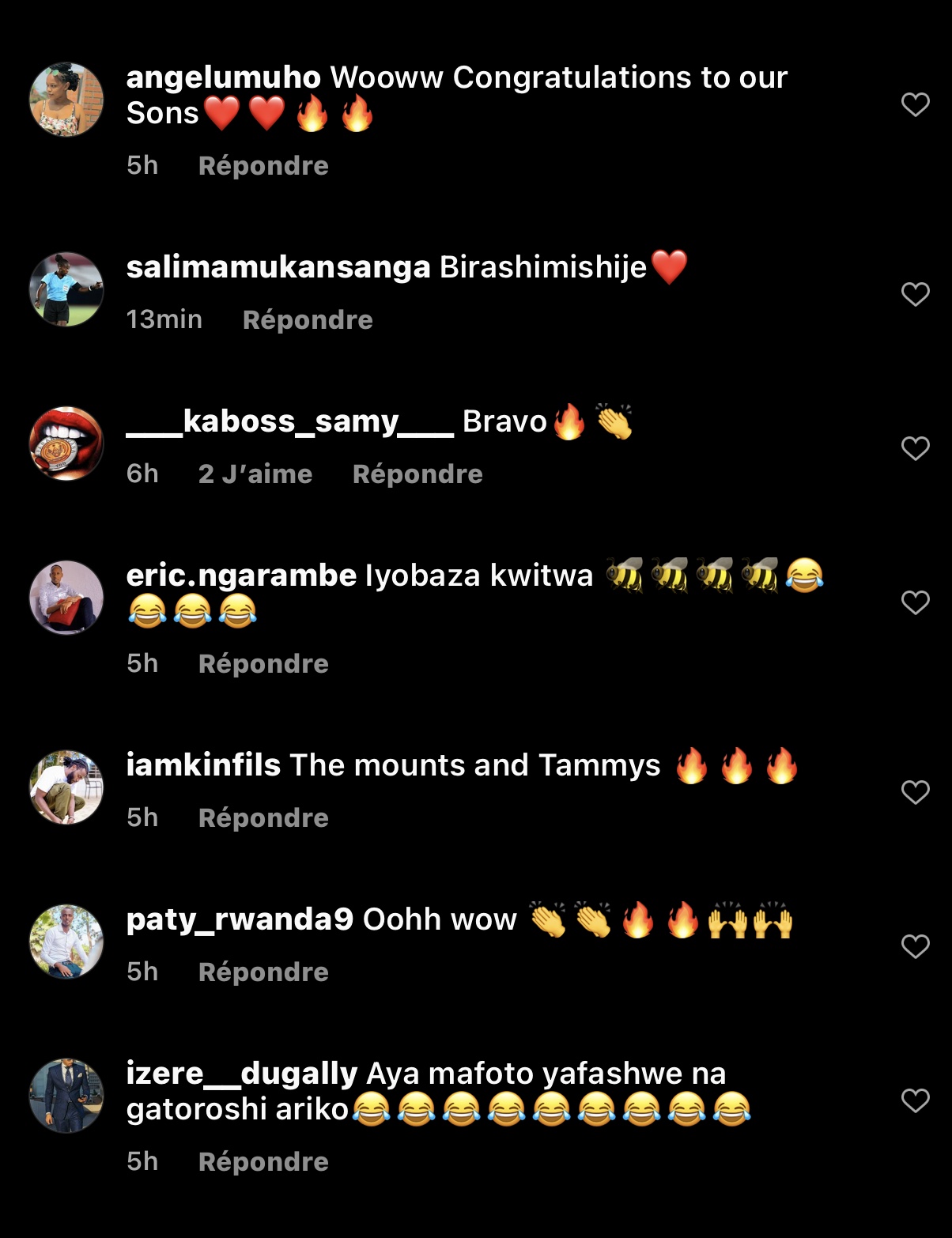Open the lips avatar of kaboss_samy
The width and height of the screenshot is (952, 1238).
tap(66, 443)
